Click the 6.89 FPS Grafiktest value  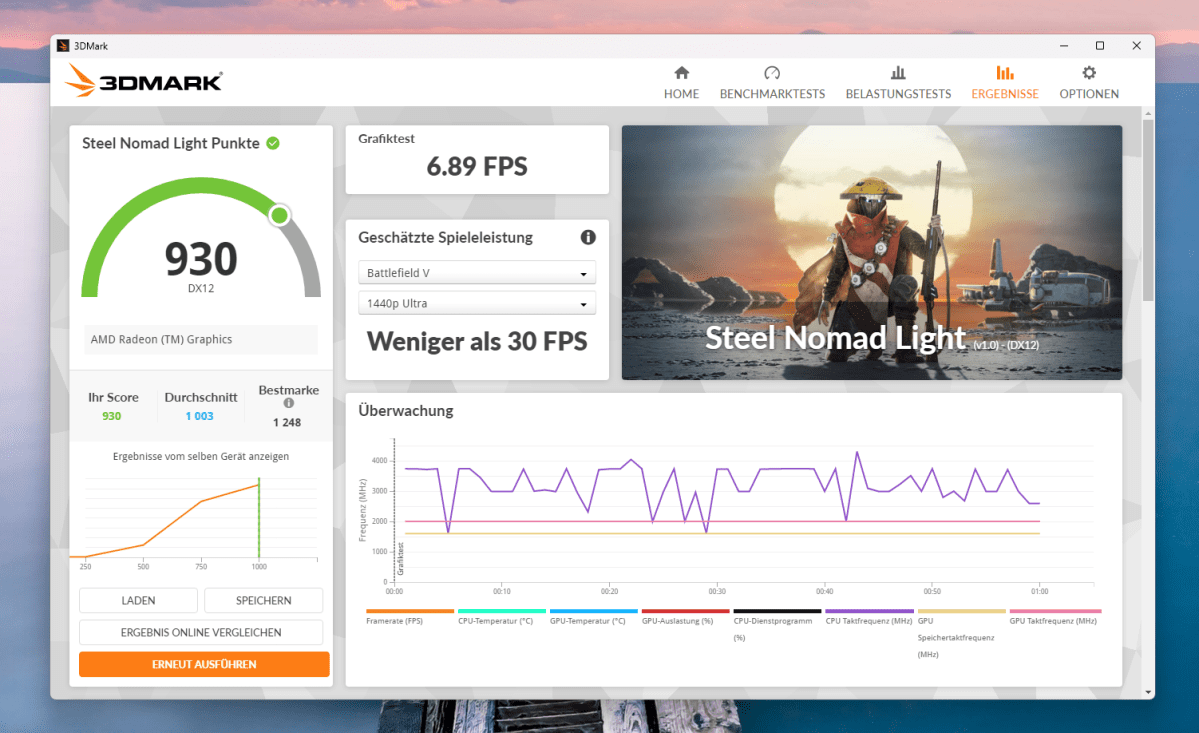477,167
